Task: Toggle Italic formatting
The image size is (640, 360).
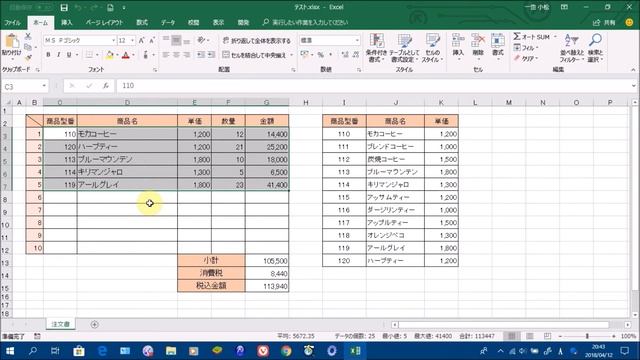Action: (58, 55)
